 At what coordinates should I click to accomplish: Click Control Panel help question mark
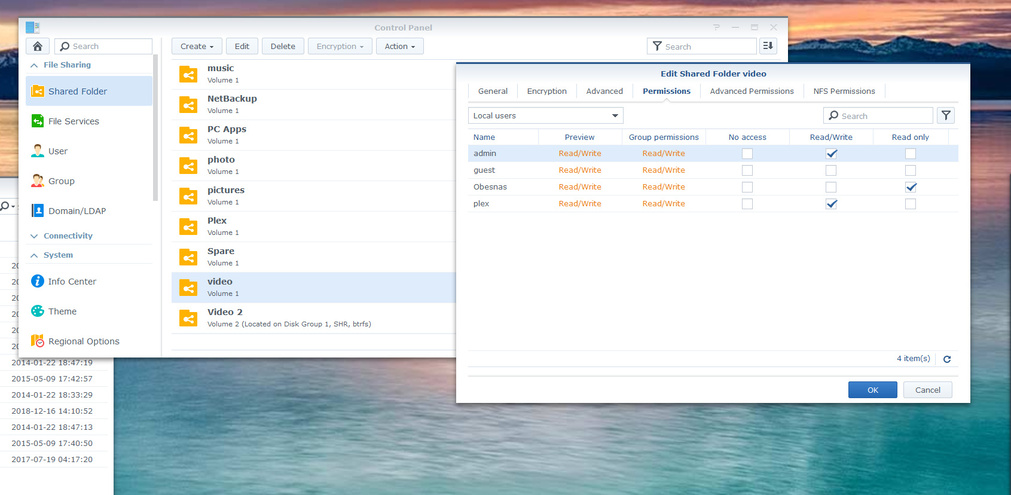tap(716, 27)
